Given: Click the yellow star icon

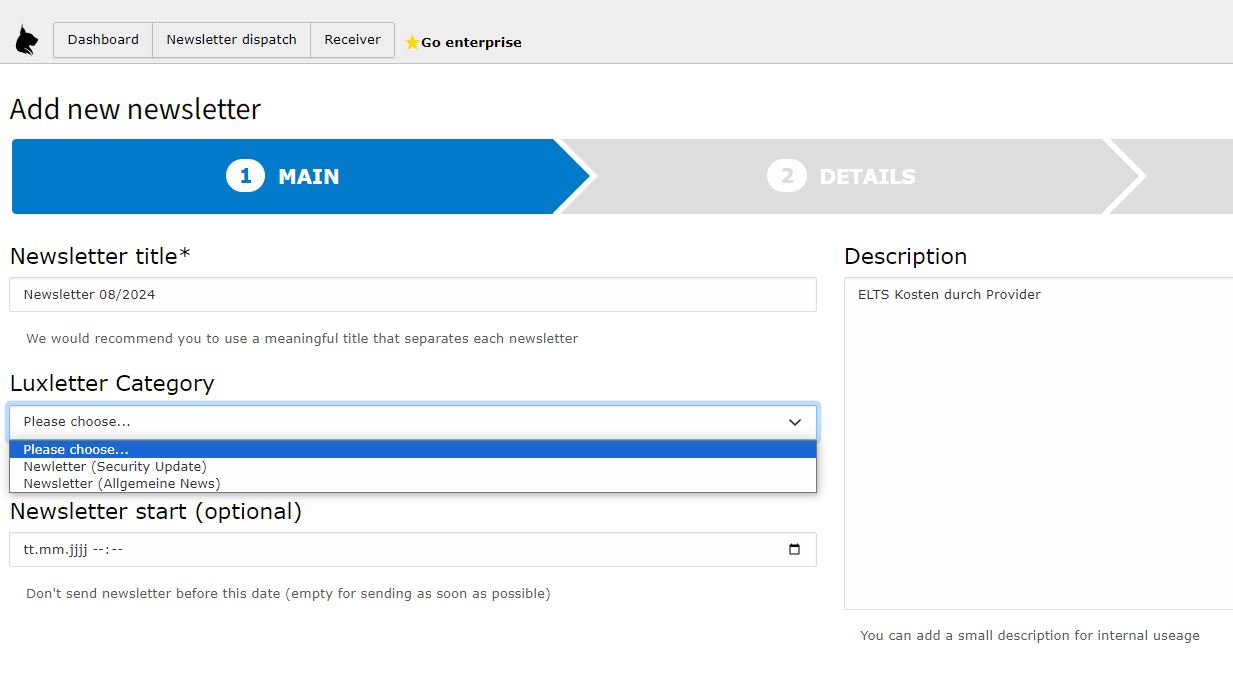Looking at the screenshot, I should point(412,43).
